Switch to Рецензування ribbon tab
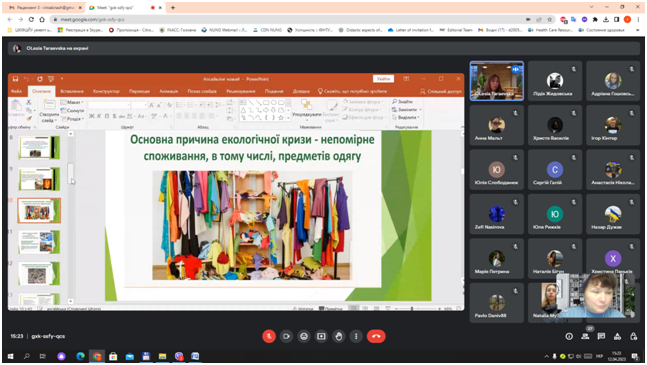This screenshot has height=365, width=647. pos(241,91)
